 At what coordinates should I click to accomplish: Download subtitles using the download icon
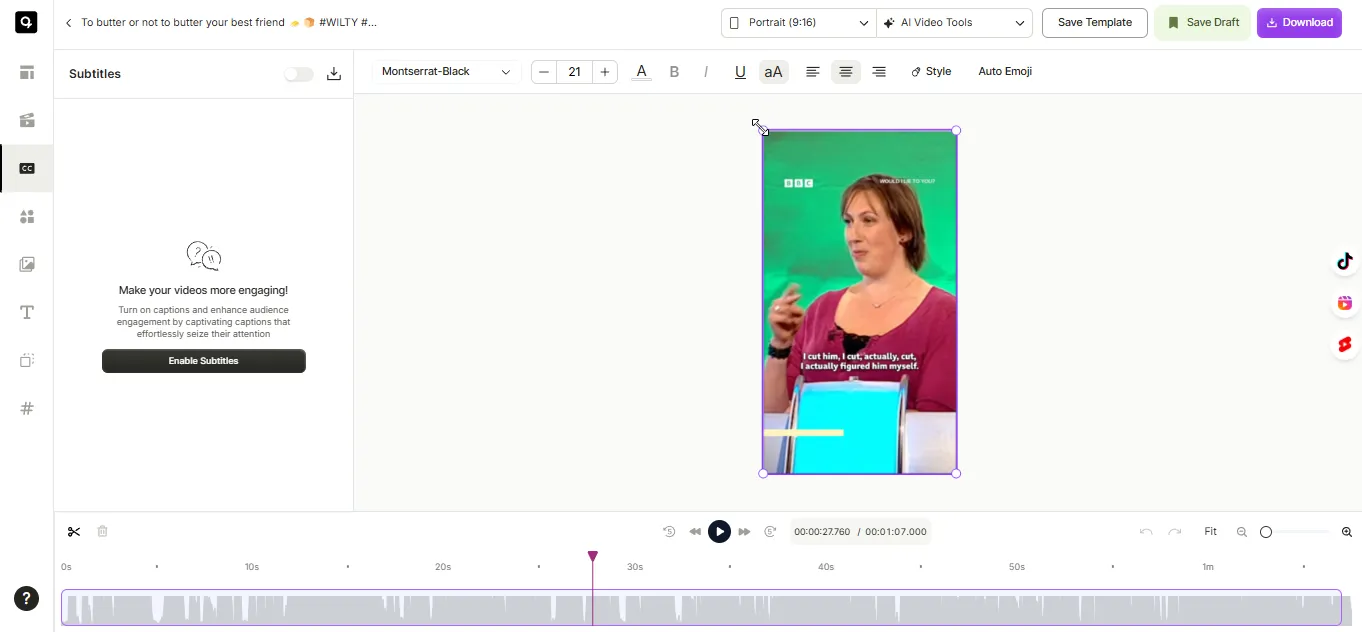pyautogui.click(x=334, y=74)
